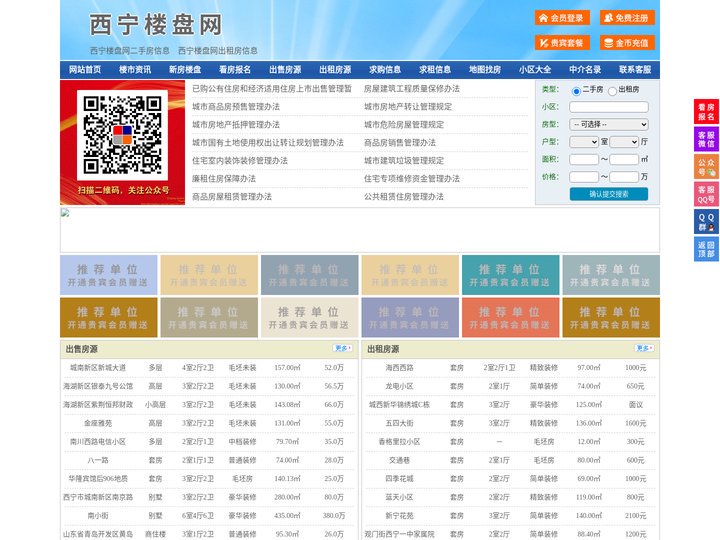
Task: Open the 客服QQ号 side shortcut icon
Action: (706, 194)
